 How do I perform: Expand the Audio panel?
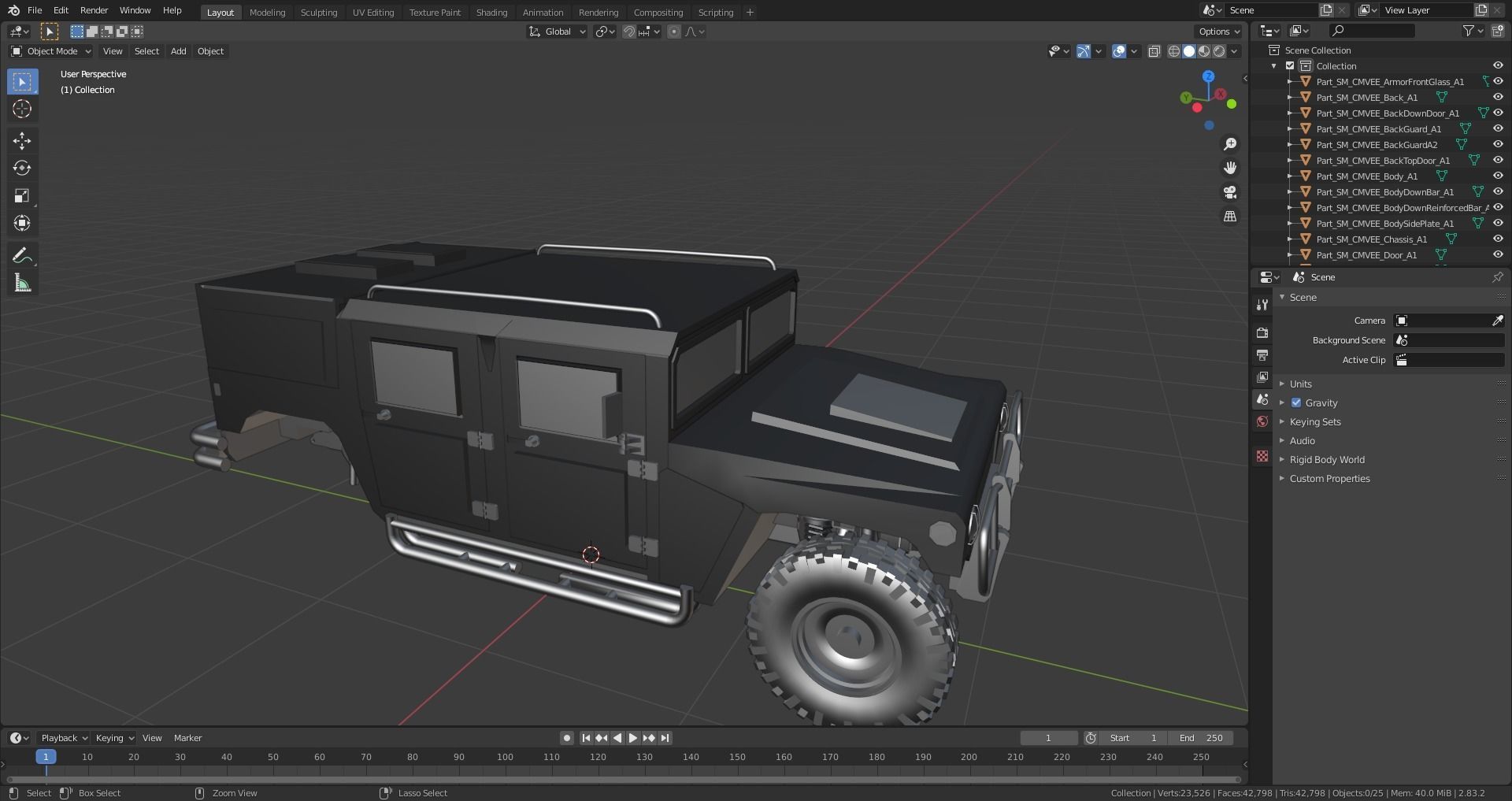1302,440
